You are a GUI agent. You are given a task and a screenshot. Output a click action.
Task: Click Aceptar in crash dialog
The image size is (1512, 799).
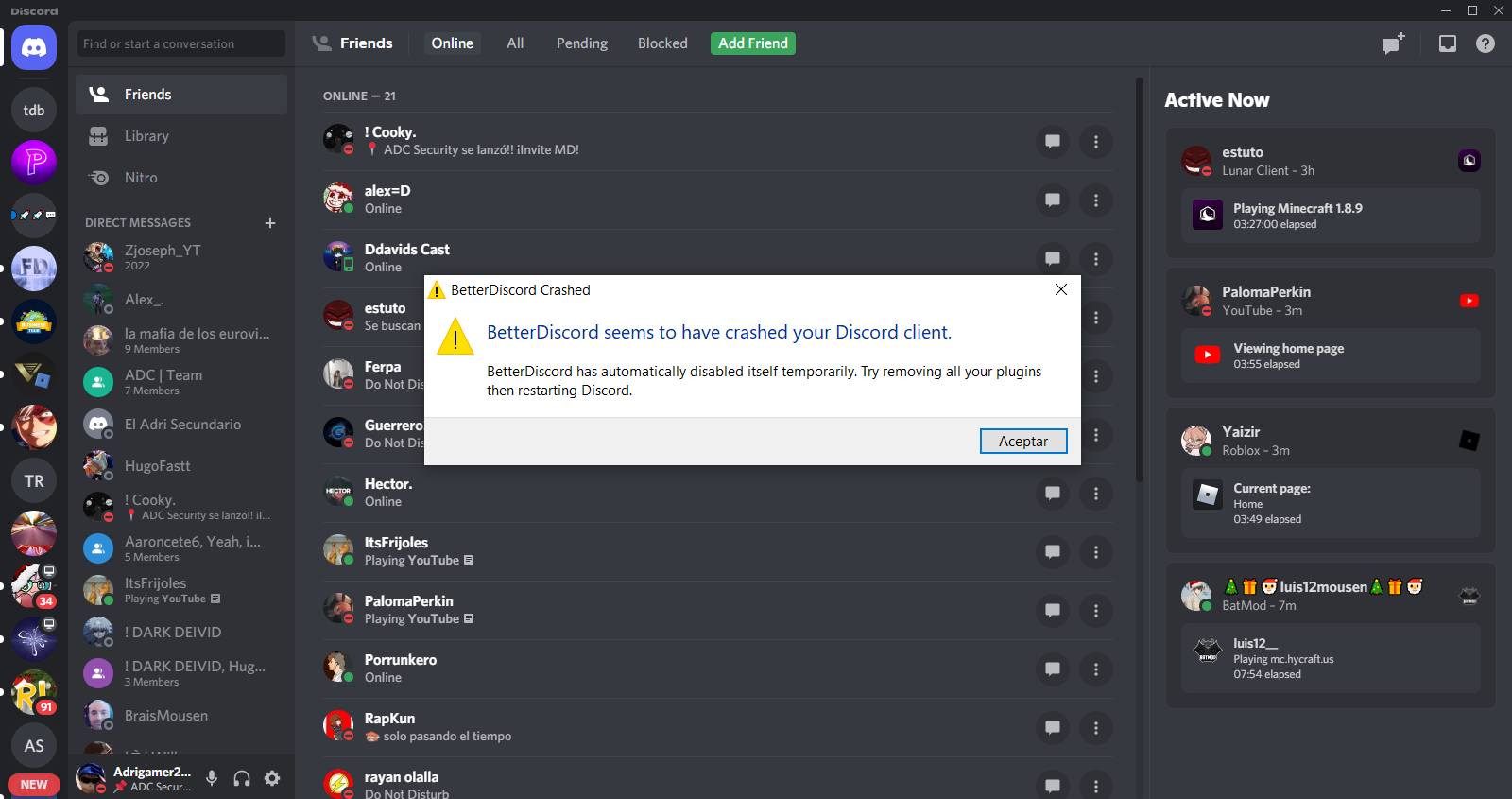click(x=1023, y=442)
